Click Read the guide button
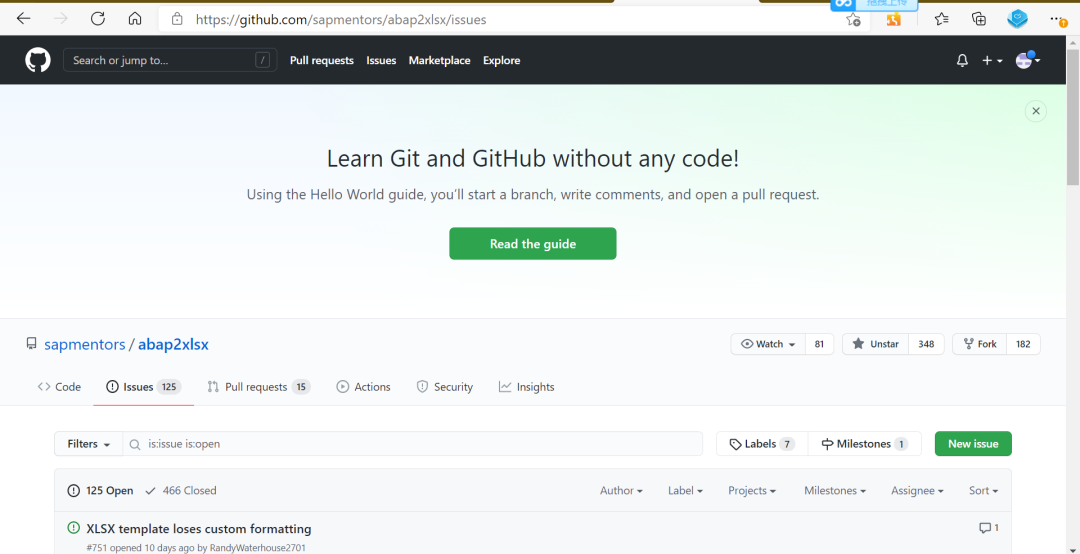 tap(532, 244)
